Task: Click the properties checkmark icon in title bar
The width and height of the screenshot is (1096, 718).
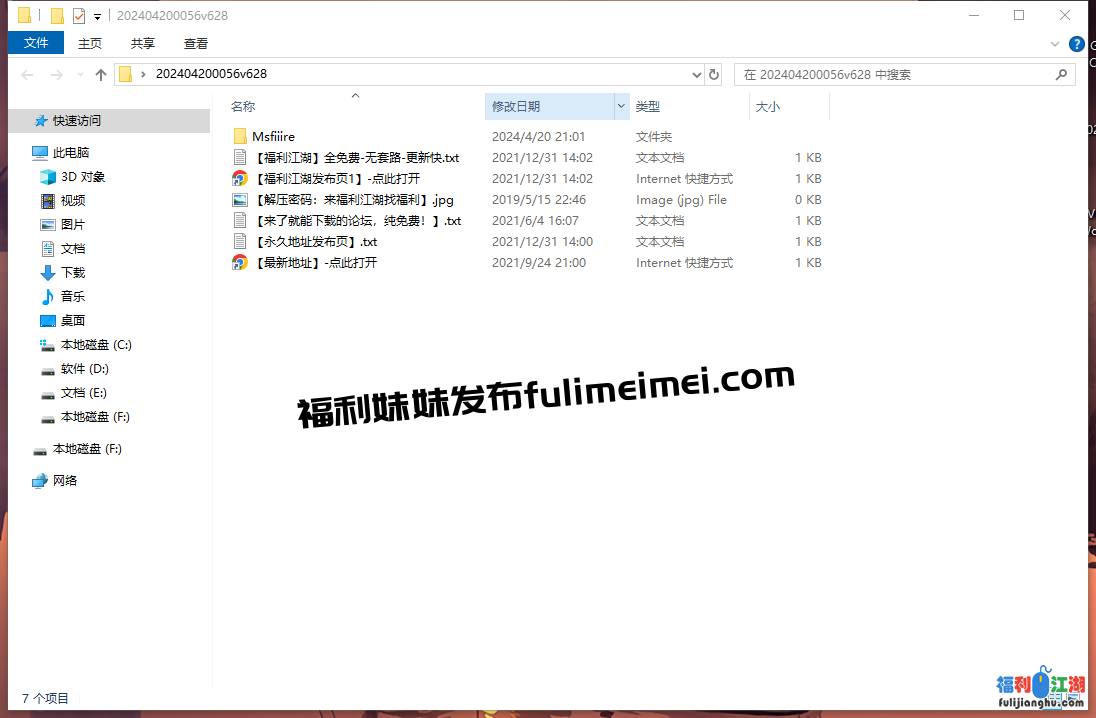Action: point(79,15)
